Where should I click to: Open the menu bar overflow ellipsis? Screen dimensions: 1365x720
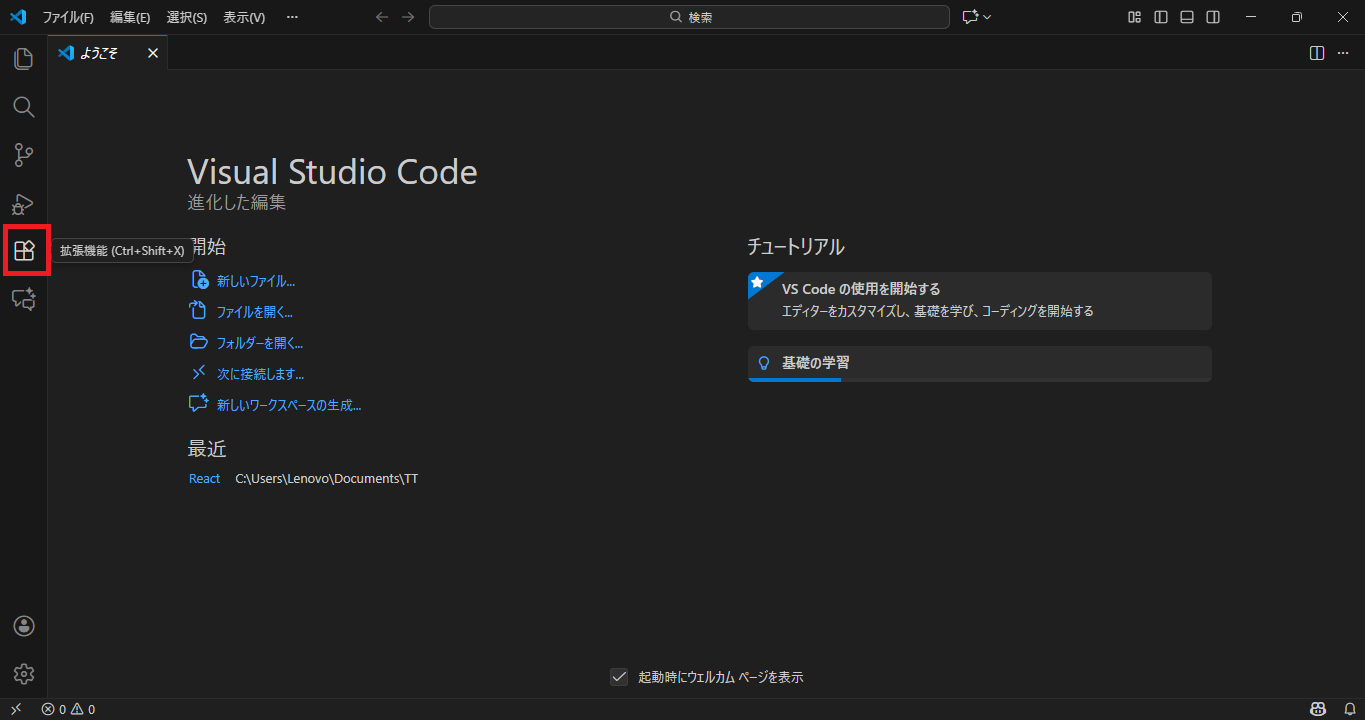[291, 17]
